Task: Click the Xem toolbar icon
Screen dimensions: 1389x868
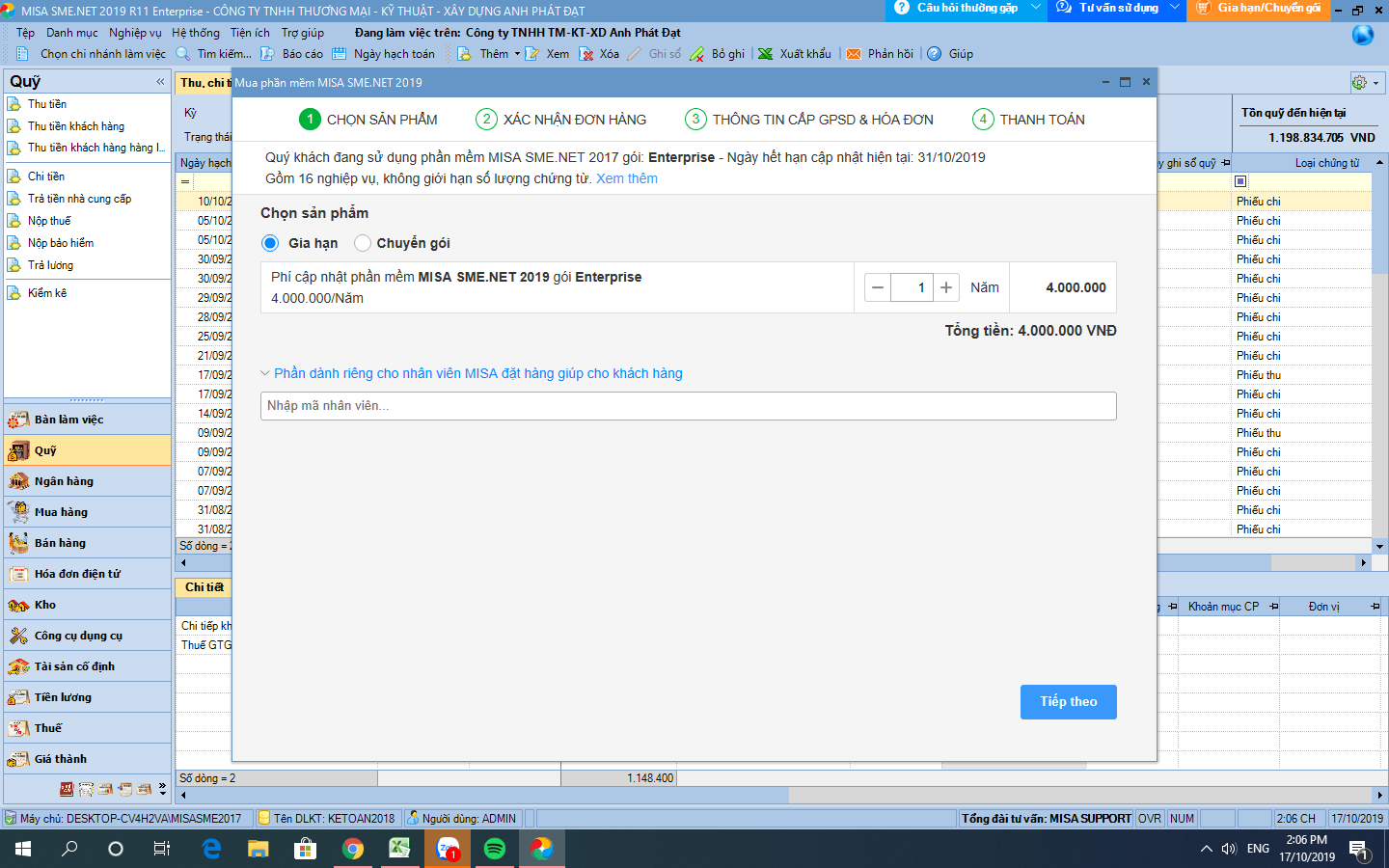Action: pos(531,54)
